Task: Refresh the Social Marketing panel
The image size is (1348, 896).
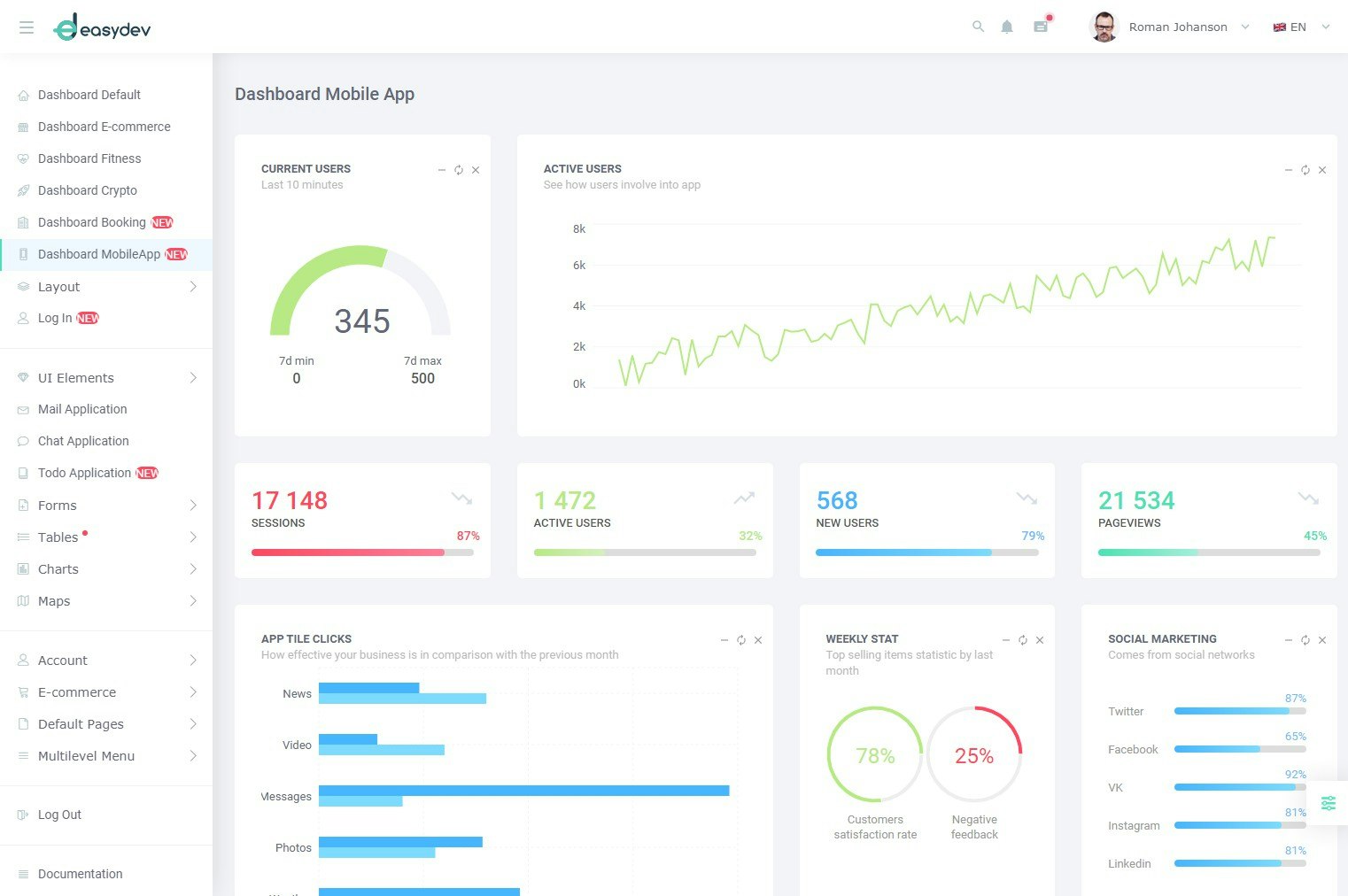Action: click(x=1305, y=640)
